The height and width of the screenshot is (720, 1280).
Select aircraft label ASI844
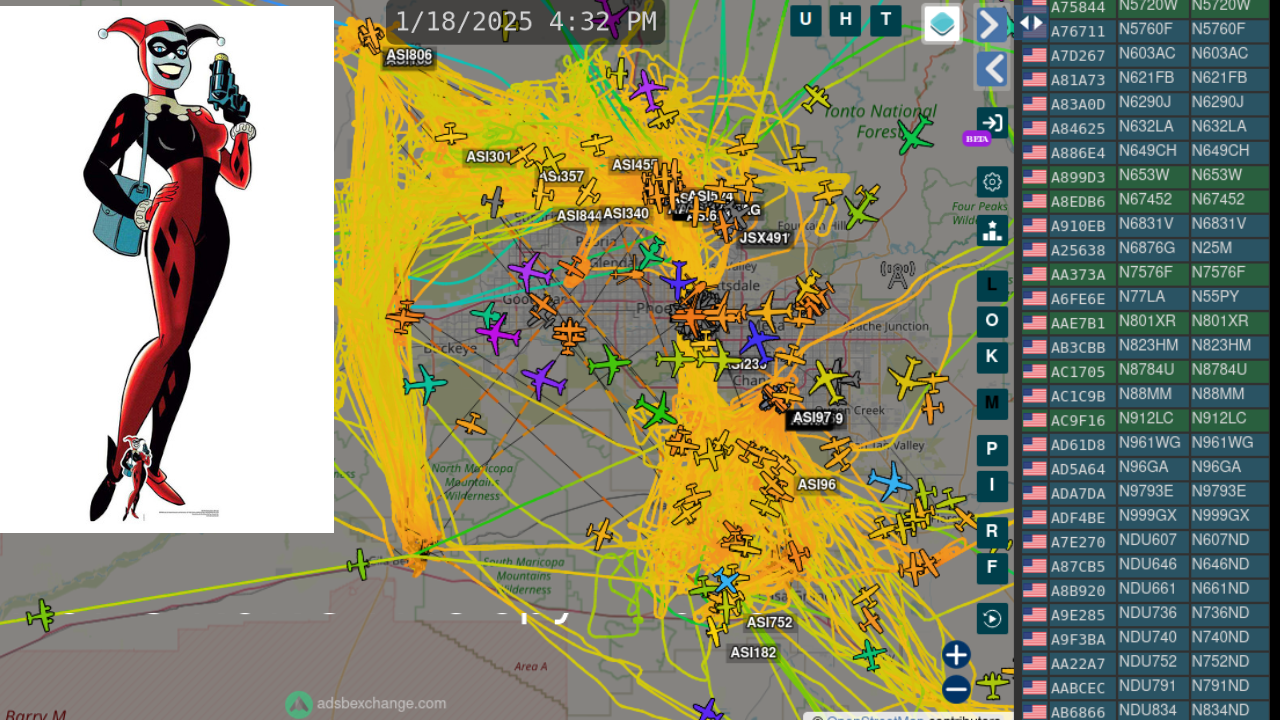579,216
